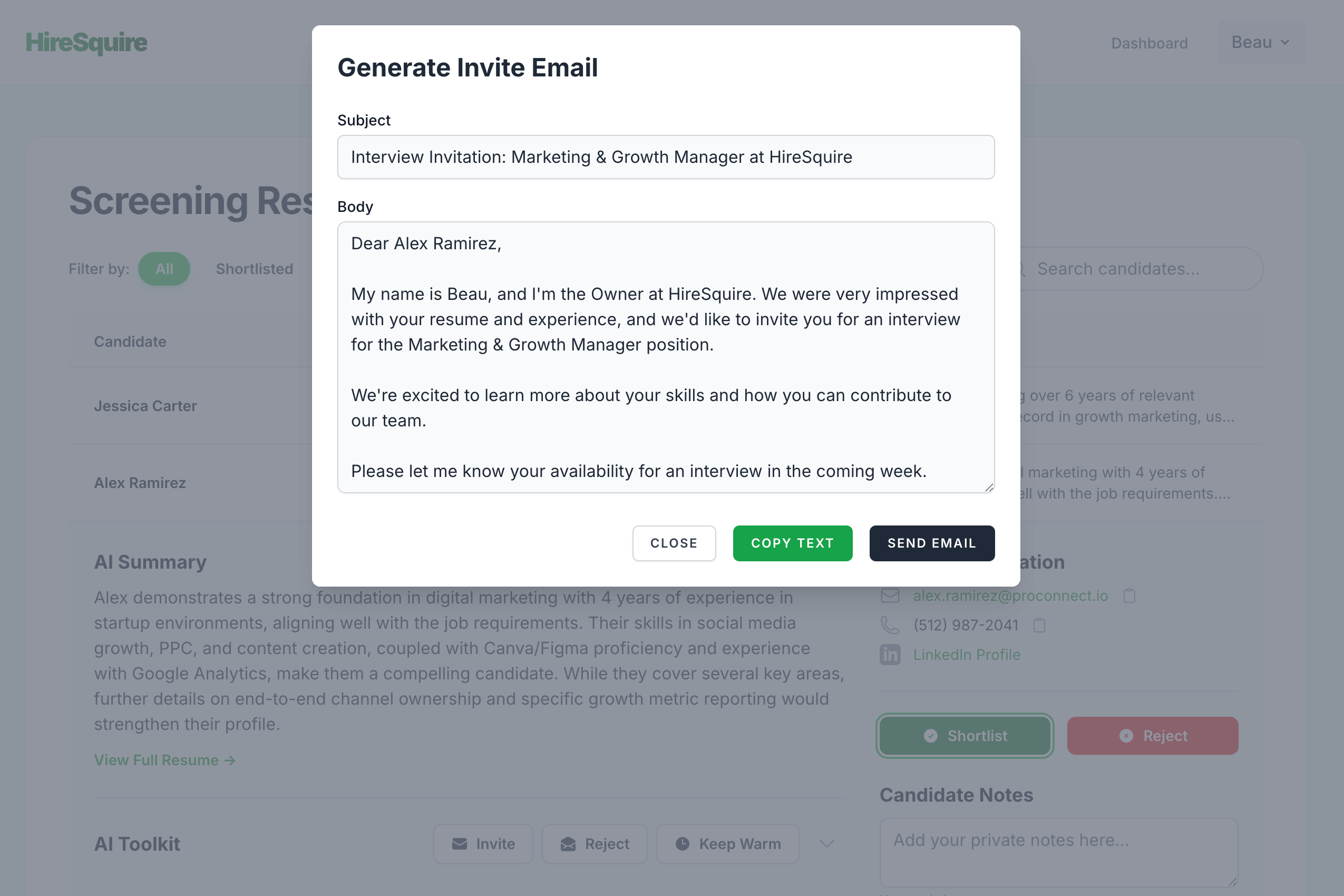The image size is (1344, 896).
Task: Click the envelope icon beside the email
Action: click(890, 596)
